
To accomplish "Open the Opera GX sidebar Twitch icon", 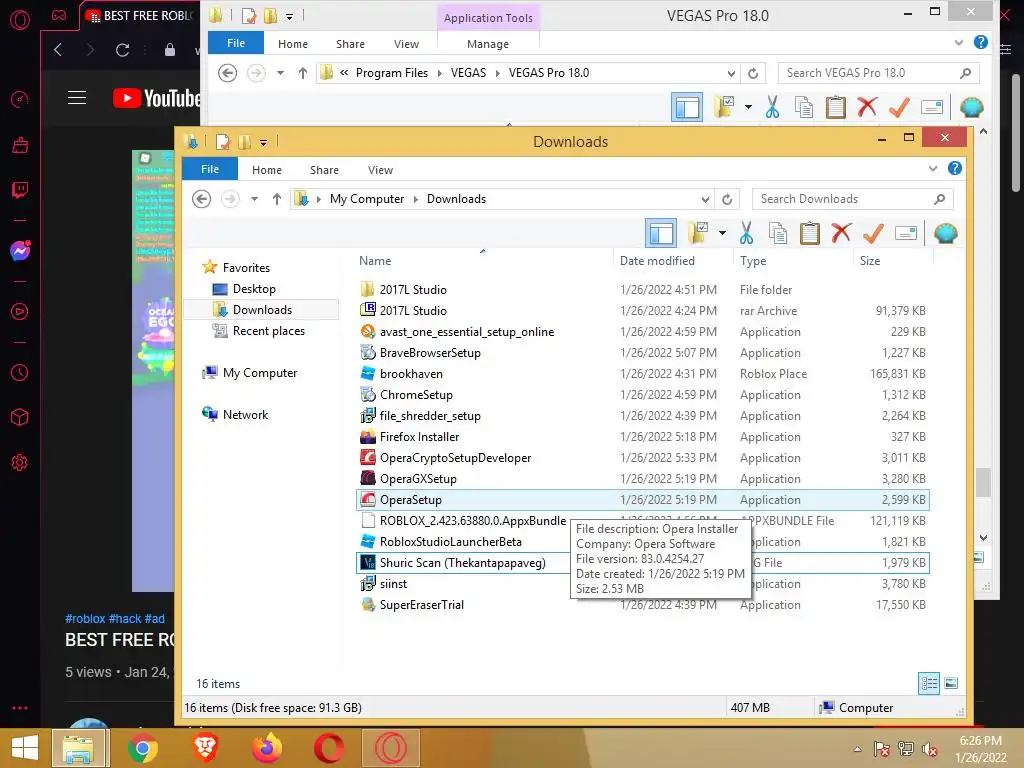I will [x=20, y=190].
